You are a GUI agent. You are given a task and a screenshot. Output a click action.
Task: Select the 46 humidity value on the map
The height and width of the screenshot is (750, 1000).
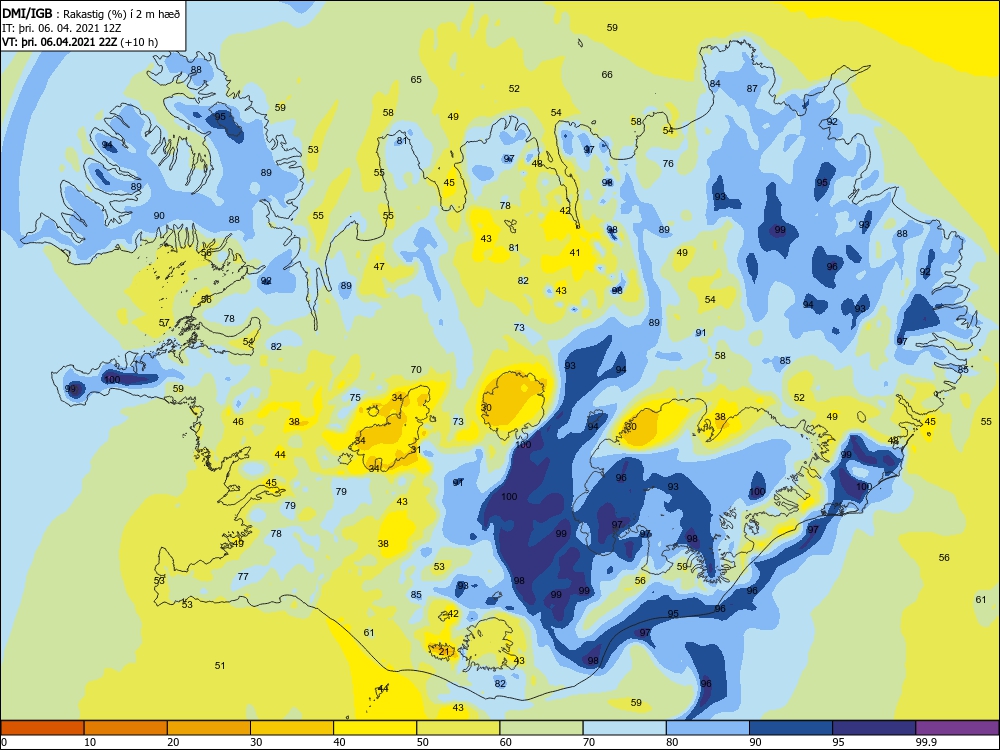[238, 422]
